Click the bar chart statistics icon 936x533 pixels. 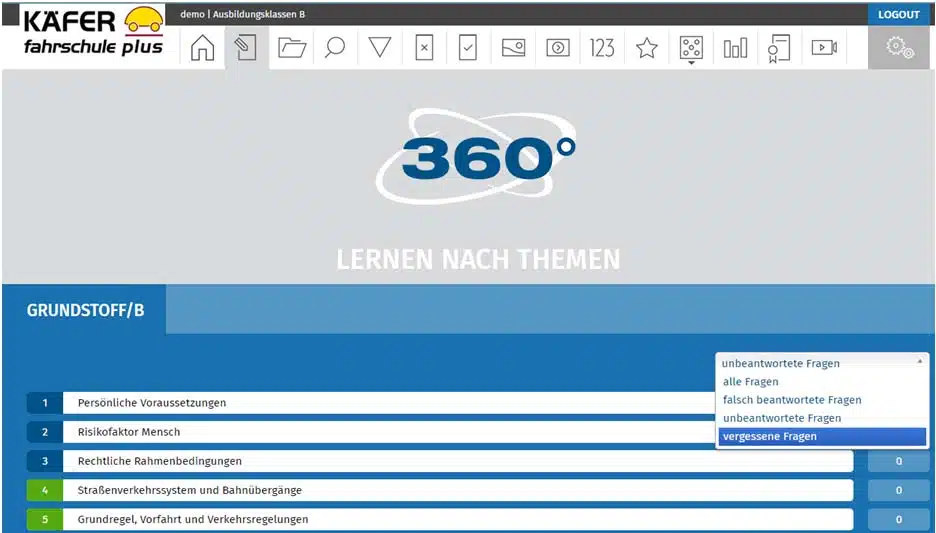(735, 48)
